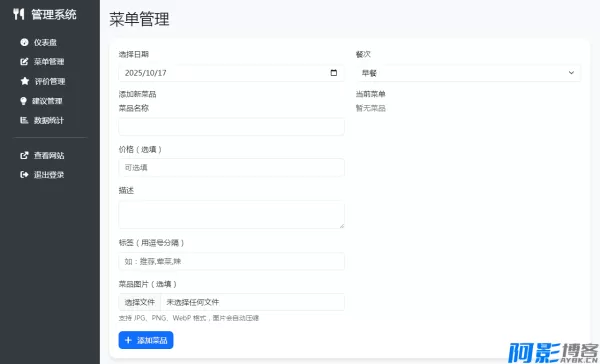The height and width of the screenshot is (364, 600).
Task: Click the 未选择任何文件 file status text
Action: coord(192,302)
